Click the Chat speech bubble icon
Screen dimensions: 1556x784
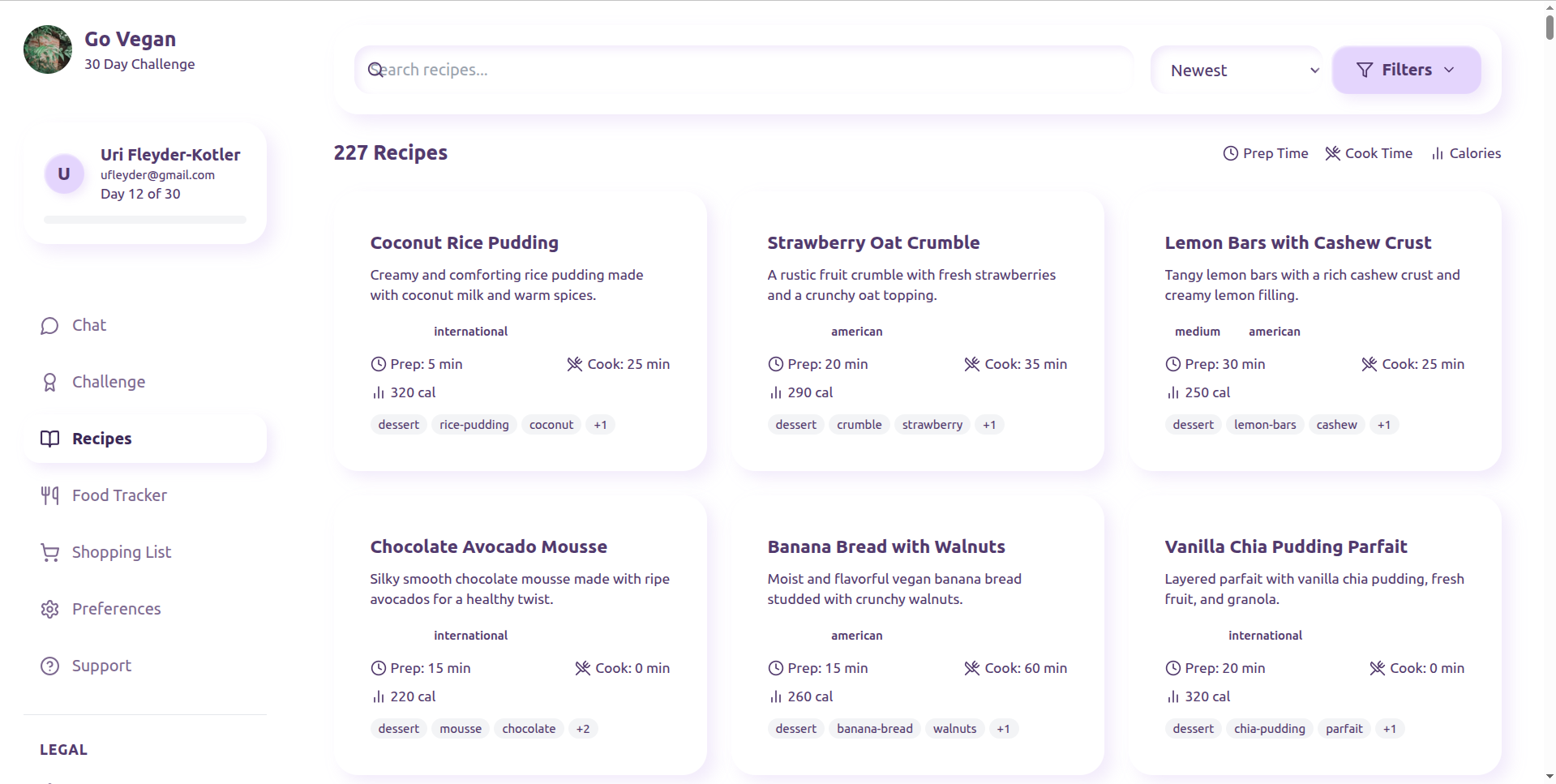[49, 326]
